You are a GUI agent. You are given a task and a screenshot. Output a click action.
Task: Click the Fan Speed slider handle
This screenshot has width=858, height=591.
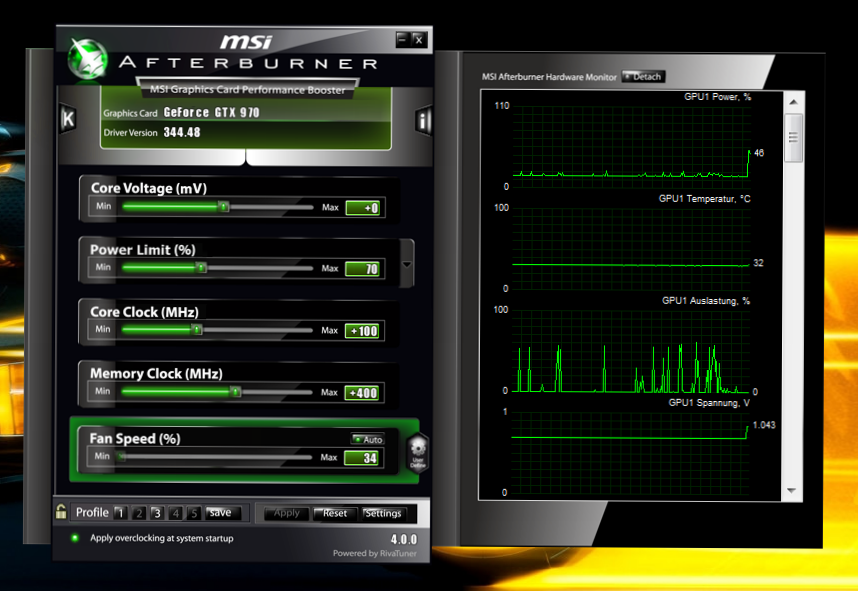121,456
